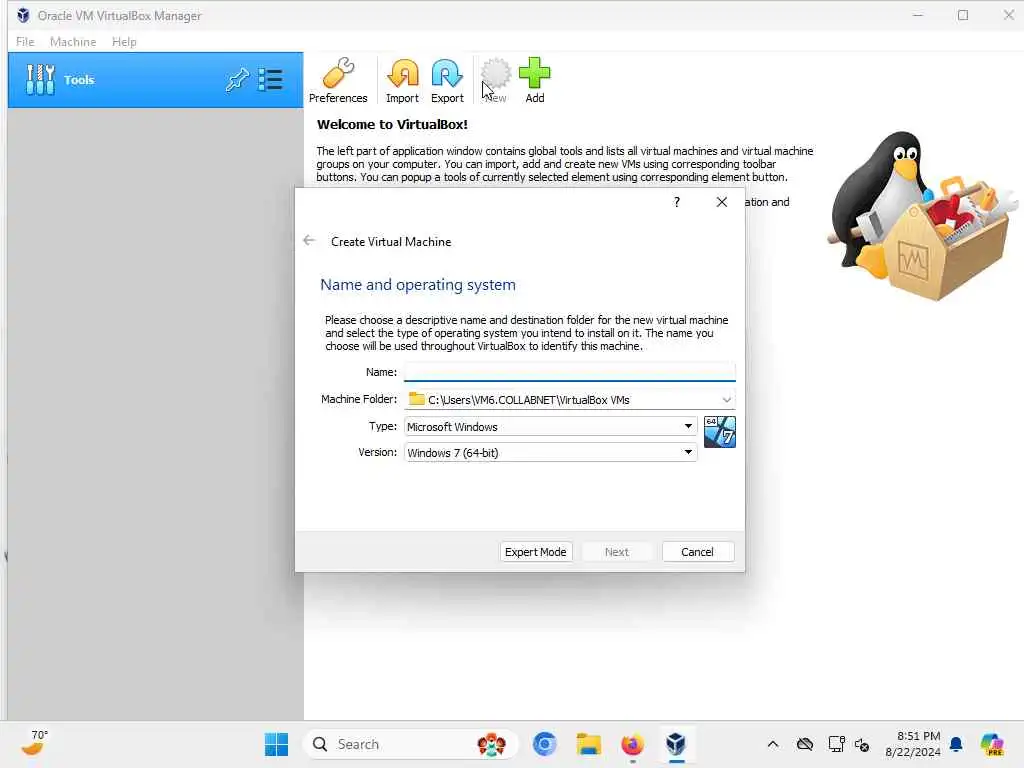Open the Help menu

click(x=124, y=42)
